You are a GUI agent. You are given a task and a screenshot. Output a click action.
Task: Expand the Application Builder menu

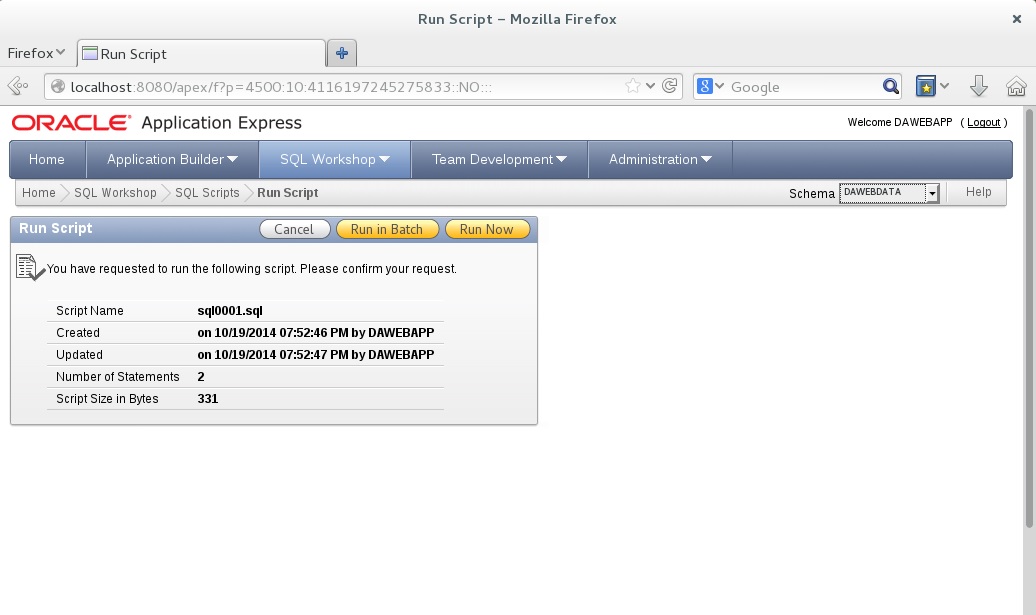coord(172,159)
